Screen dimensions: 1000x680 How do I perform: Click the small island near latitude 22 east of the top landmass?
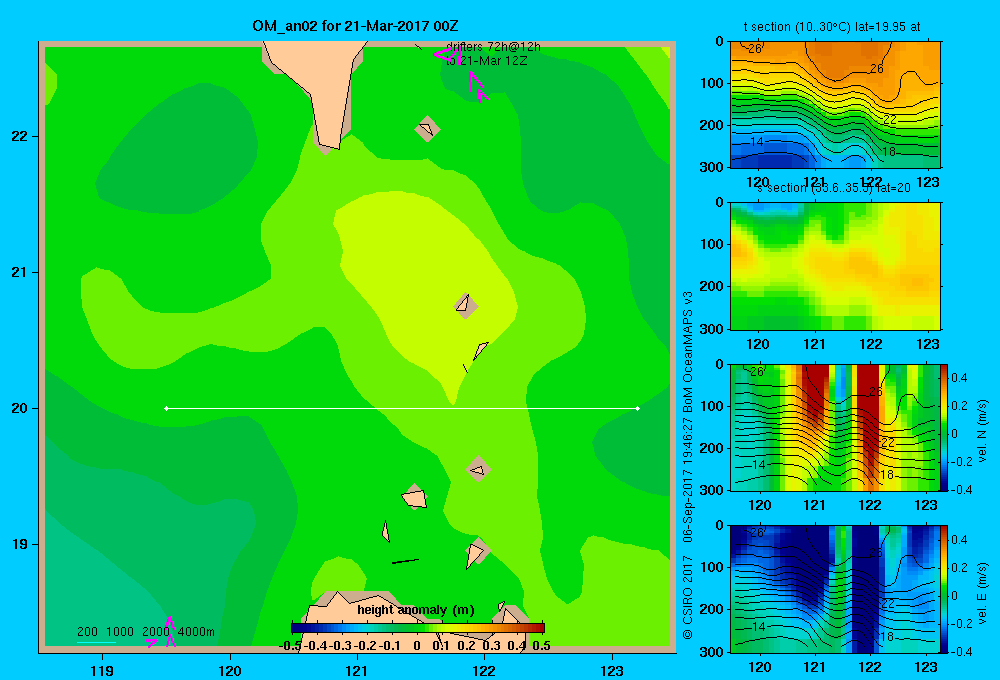pos(427,129)
